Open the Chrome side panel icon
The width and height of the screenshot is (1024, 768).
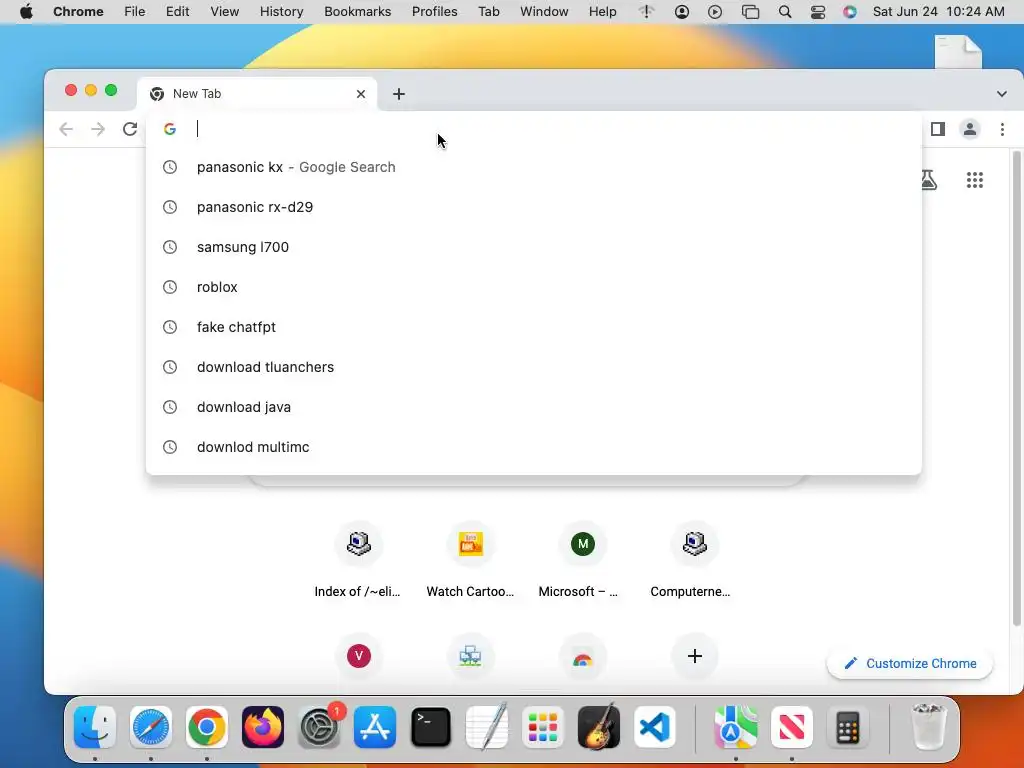938,129
